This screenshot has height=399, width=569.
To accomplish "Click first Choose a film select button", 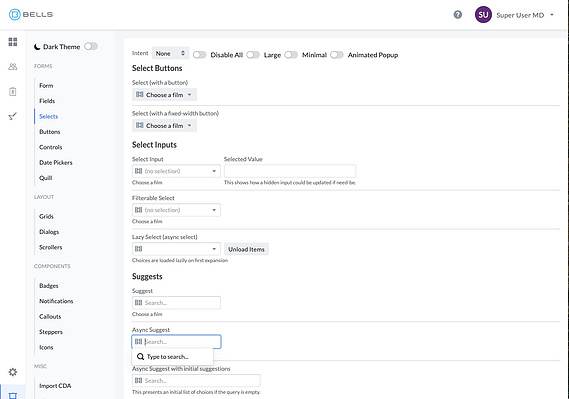I will 164,95.
